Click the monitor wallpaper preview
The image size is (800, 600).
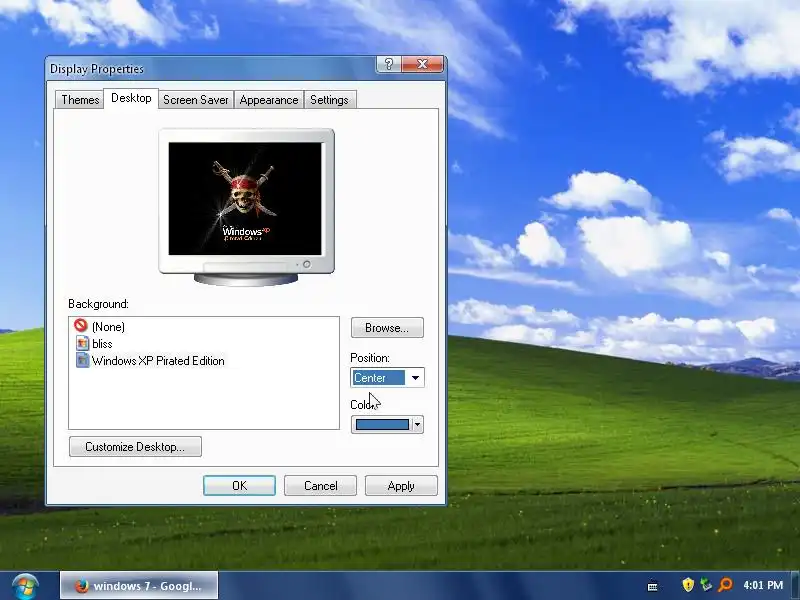click(x=245, y=198)
